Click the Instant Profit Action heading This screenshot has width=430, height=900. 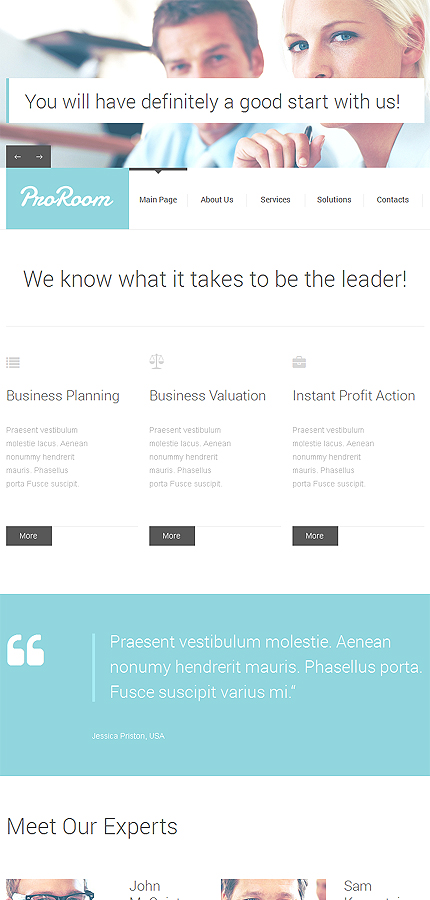point(354,395)
